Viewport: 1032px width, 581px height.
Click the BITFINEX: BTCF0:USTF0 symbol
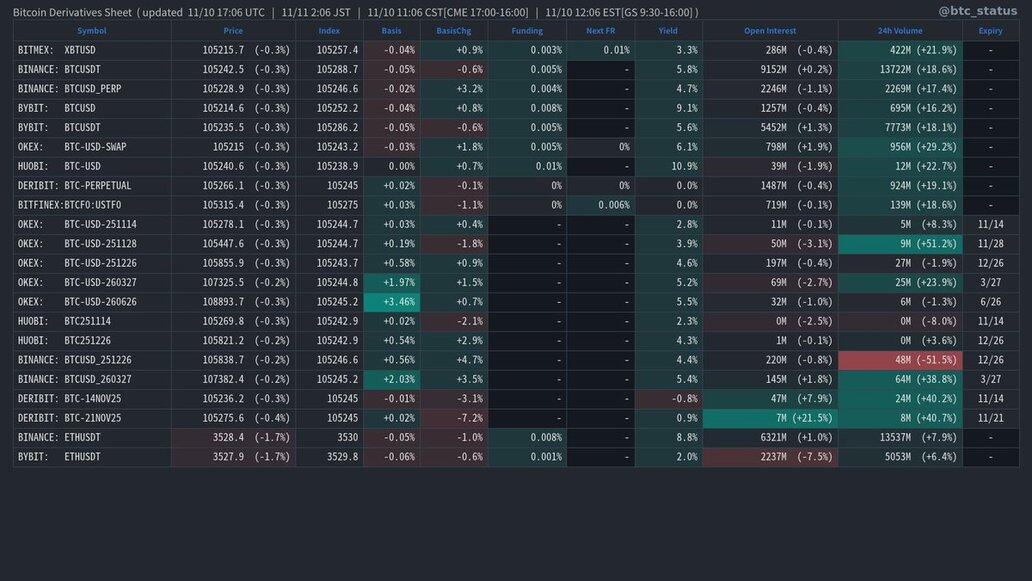point(76,205)
